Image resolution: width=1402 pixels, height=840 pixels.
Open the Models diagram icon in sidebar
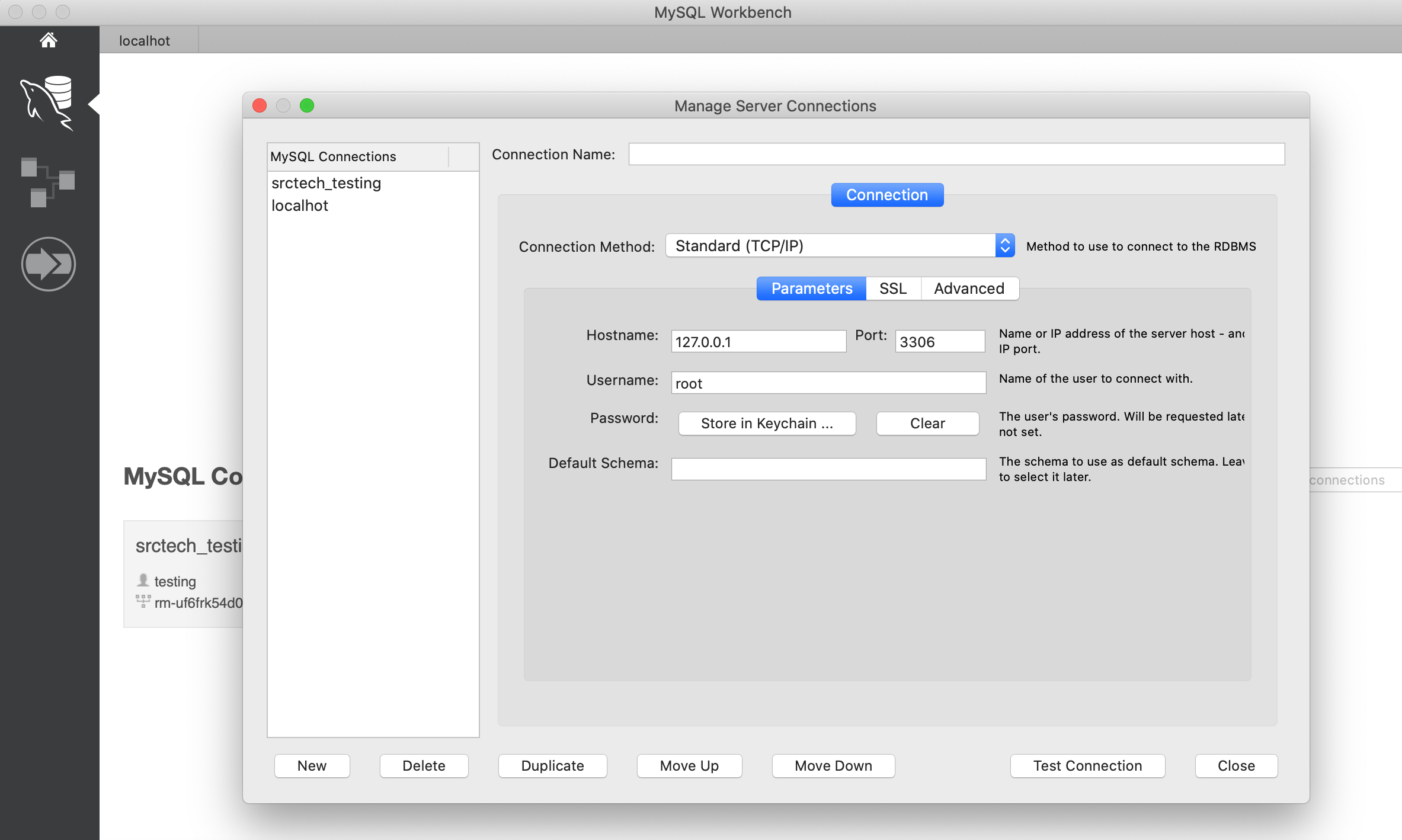coord(47,182)
